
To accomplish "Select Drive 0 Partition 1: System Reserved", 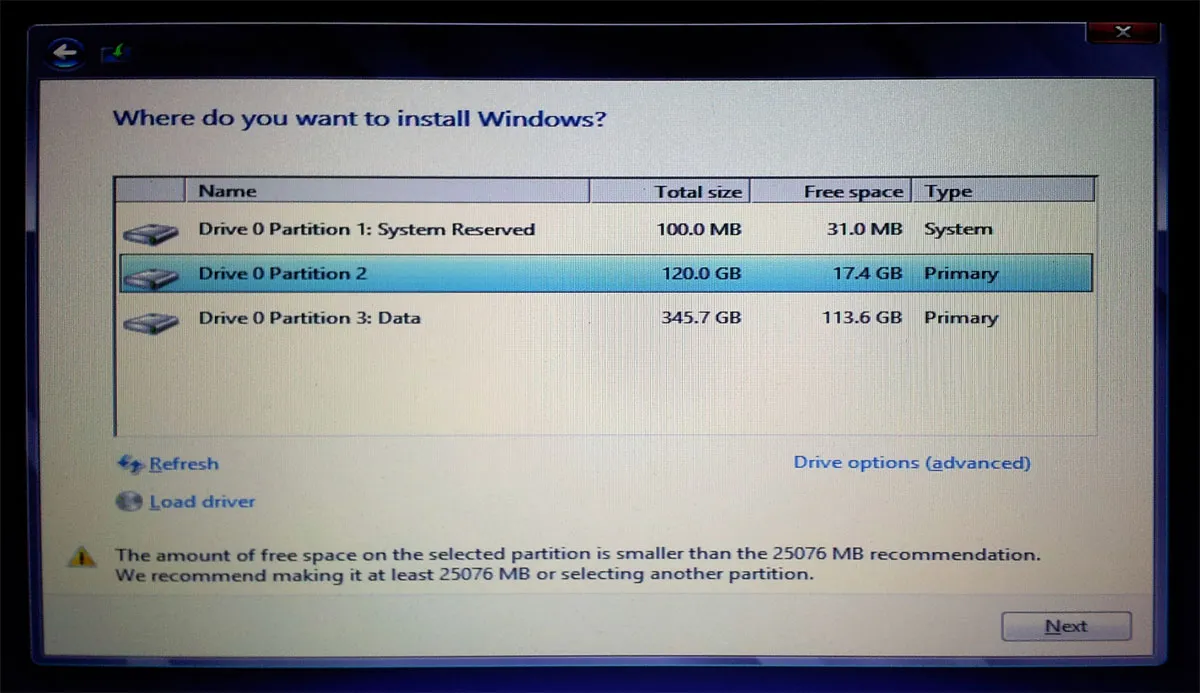I will coord(366,230).
